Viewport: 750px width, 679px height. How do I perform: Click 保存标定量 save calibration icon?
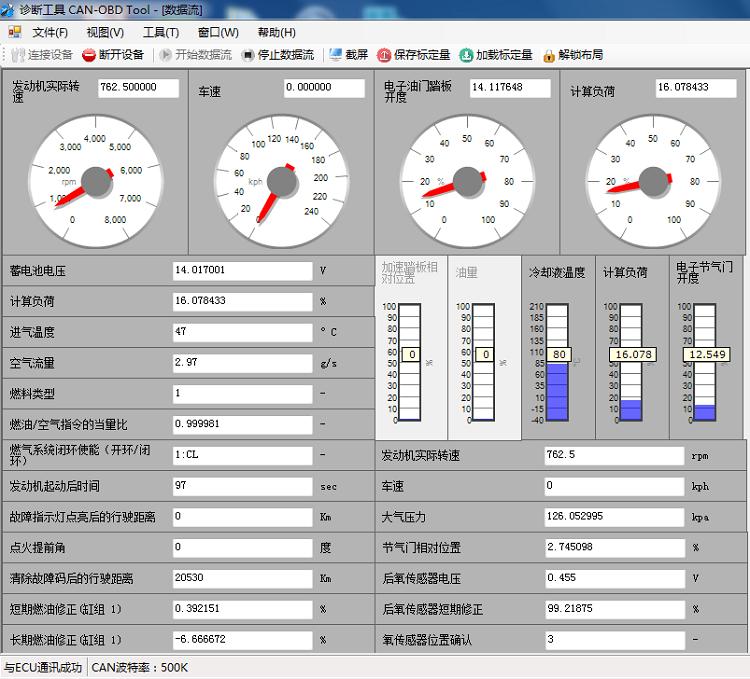click(384, 55)
